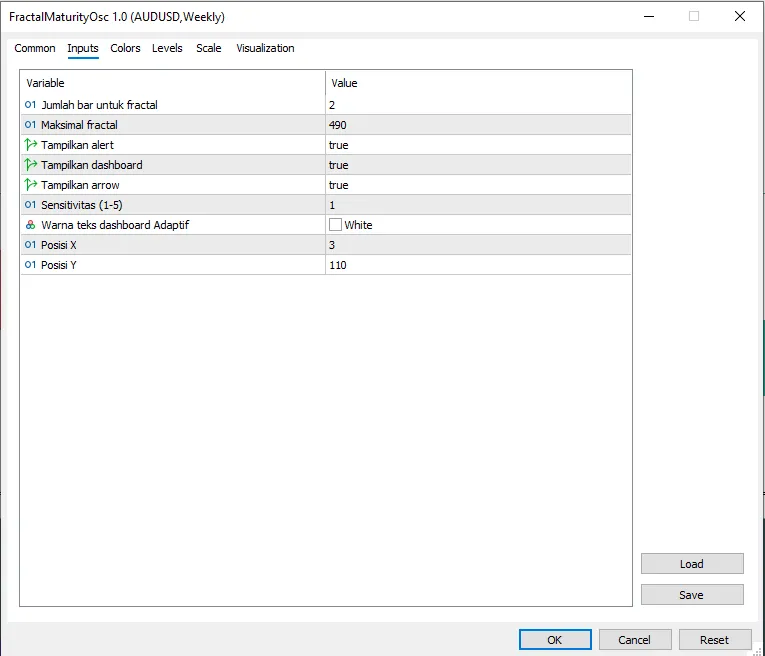Image resolution: width=765 pixels, height=656 pixels.
Task: Click integer icon beside Sensitivitas (1-5)
Action: [x=31, y=205]
